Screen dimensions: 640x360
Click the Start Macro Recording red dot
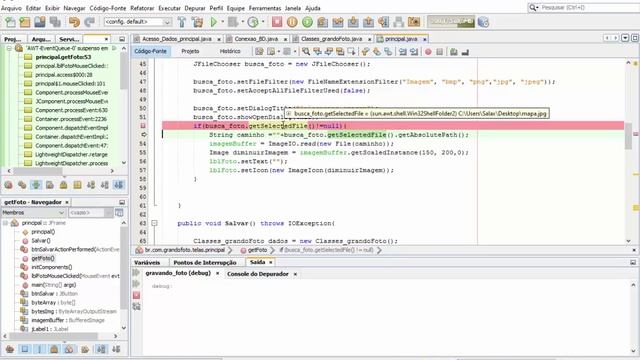(x=428, y=52)
